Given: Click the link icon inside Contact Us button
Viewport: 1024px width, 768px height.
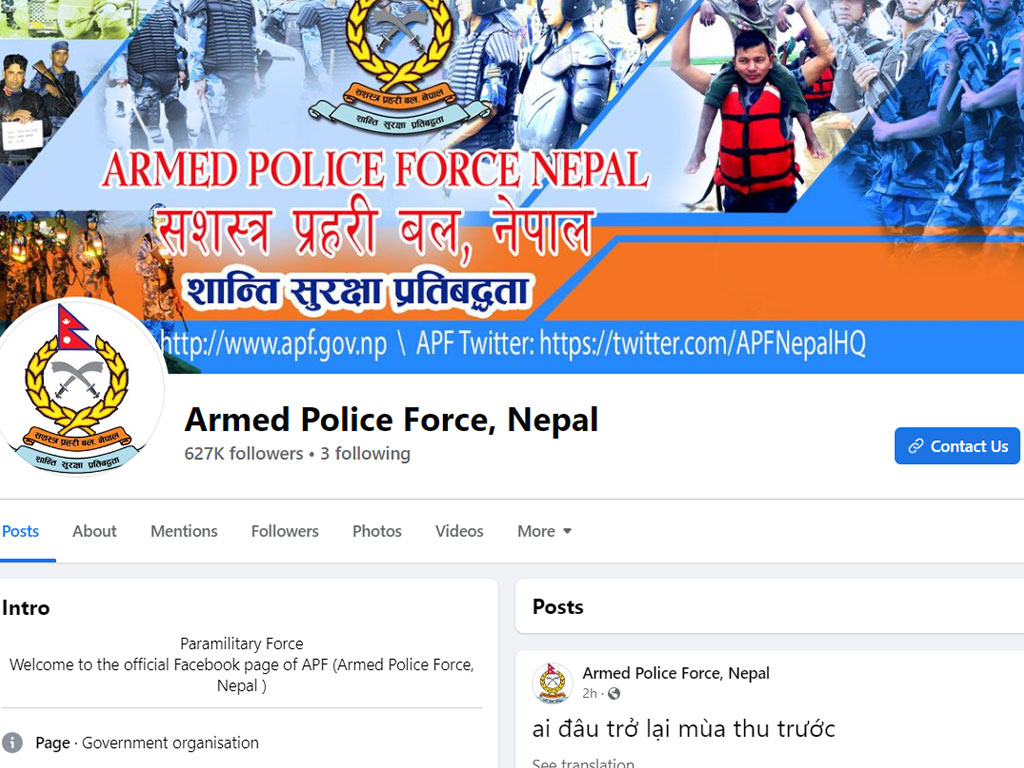Looking at the screenshot, I should pos(916,446).
